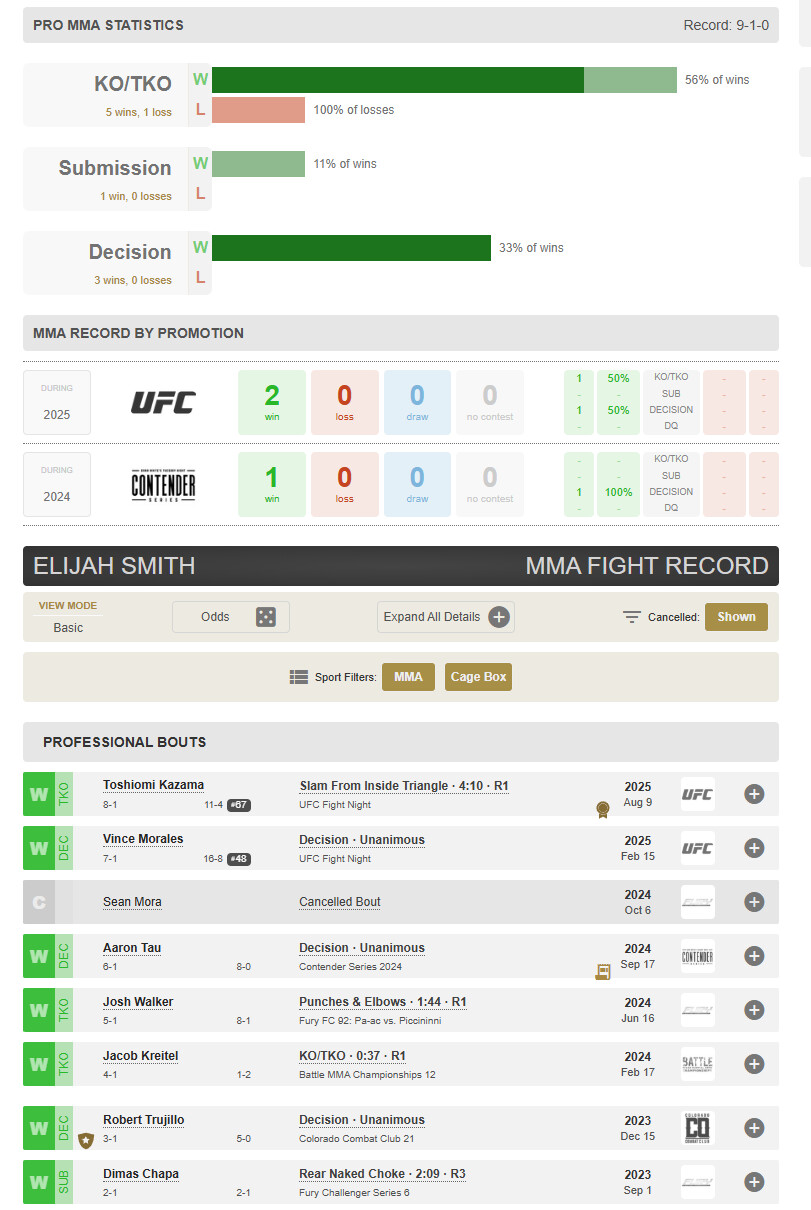Click the KO/TKO wins green bar
The height and width of the screenshot is (1210, 811).
coord(397,80)
